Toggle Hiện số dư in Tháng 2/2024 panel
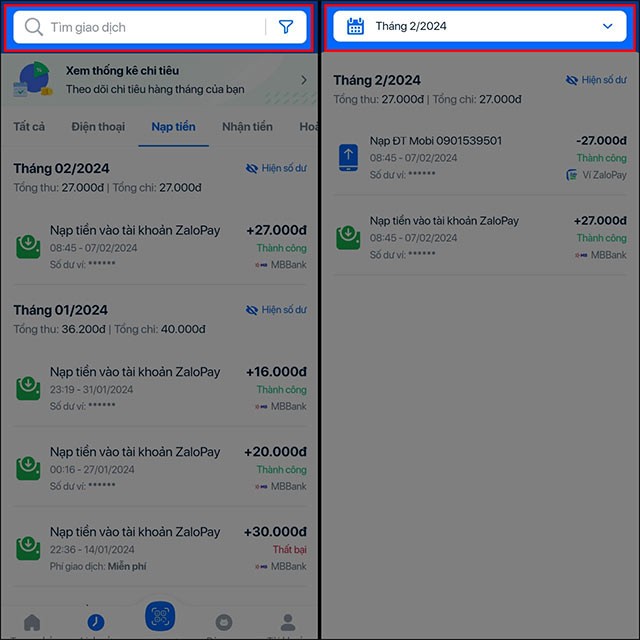Screen dimensions: 640x640 tap(596, 80)
